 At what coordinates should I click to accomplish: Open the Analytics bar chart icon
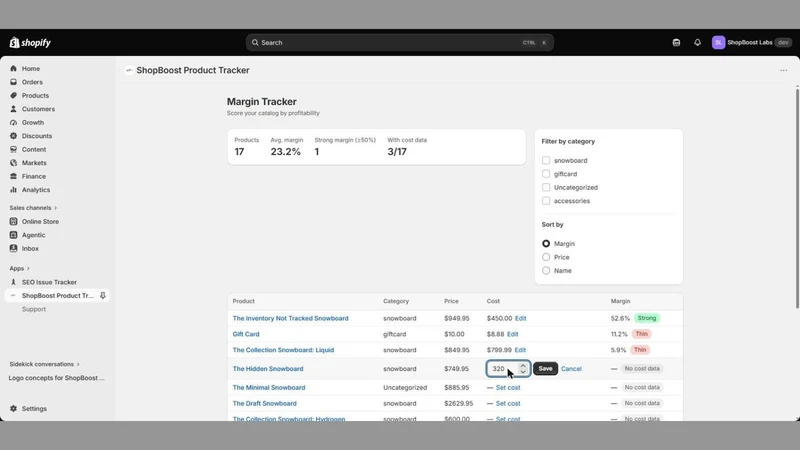click(13, 190)
